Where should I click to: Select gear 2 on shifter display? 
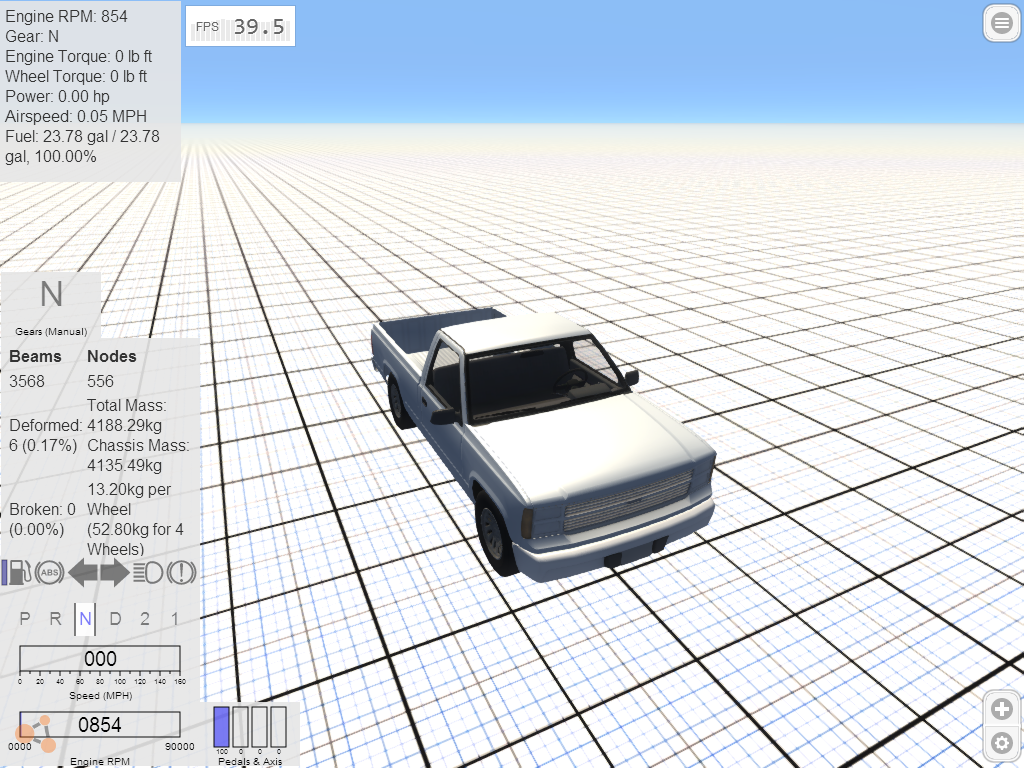click(145, 618)
